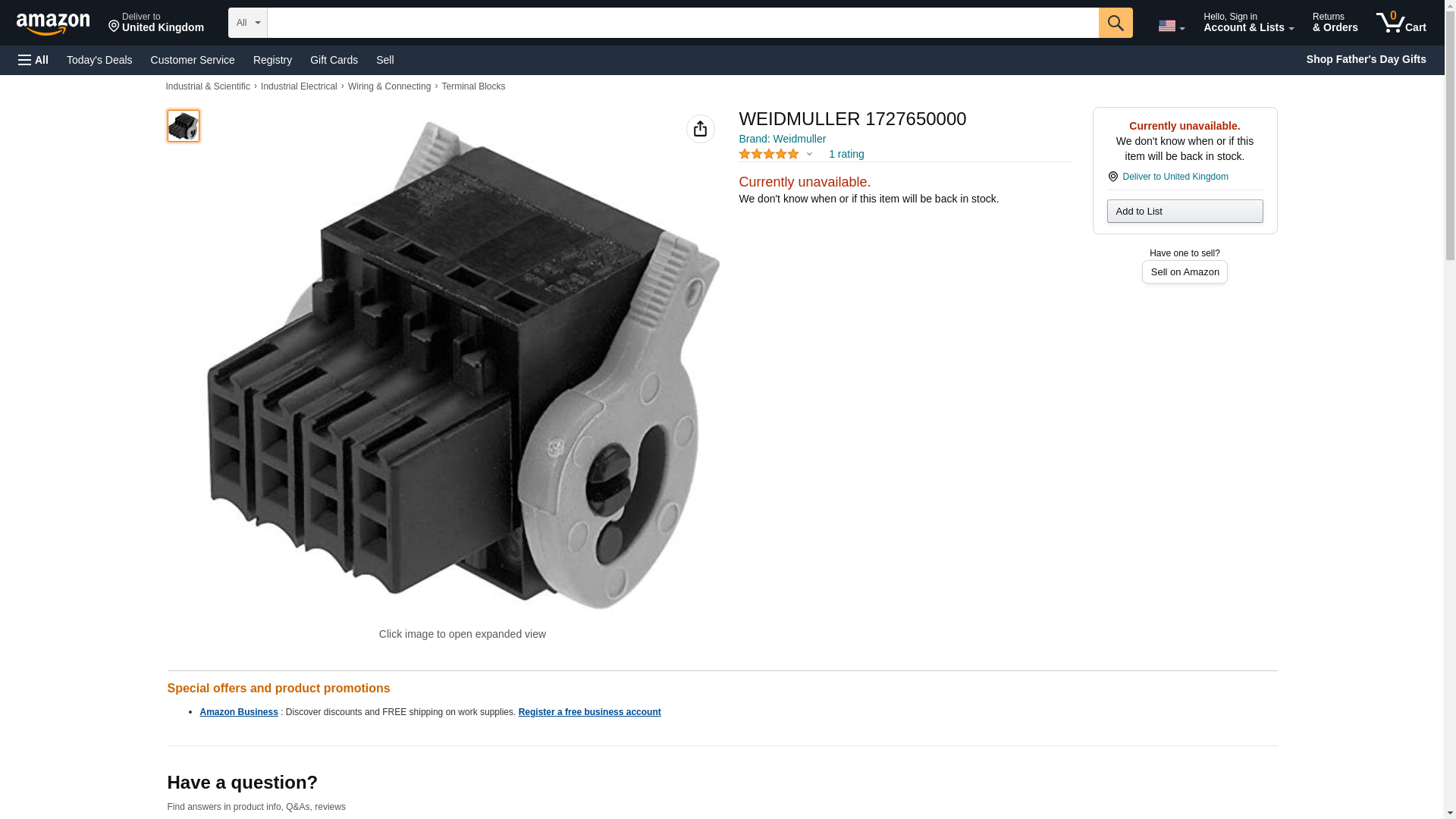Viewport: 1456px width, 819px height.
Task: Open the All hamburger menu
Action: (x=33, y=60)
